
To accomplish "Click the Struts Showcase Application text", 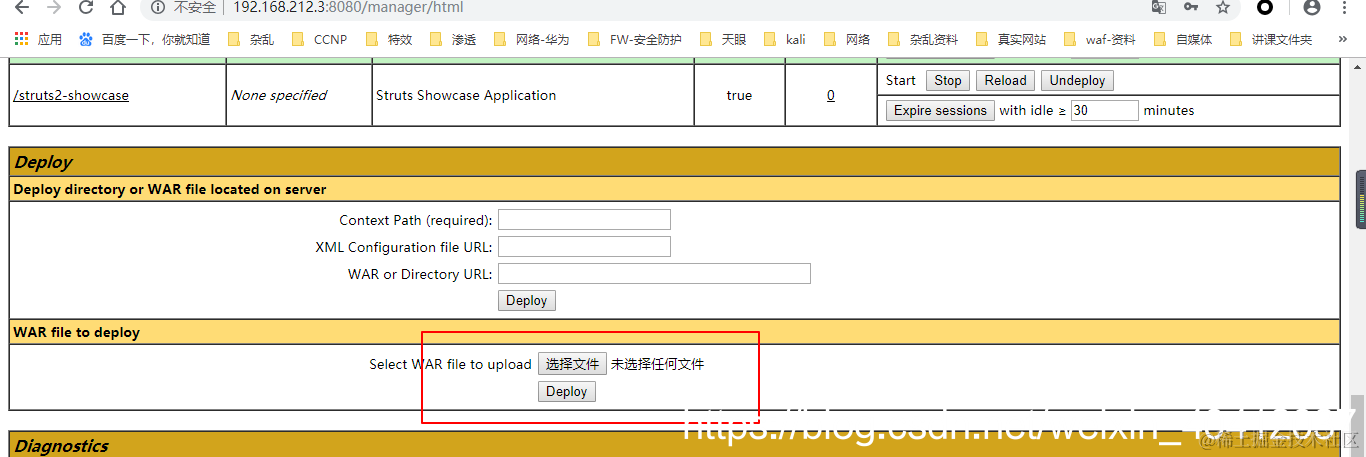I will coord(466,95).
